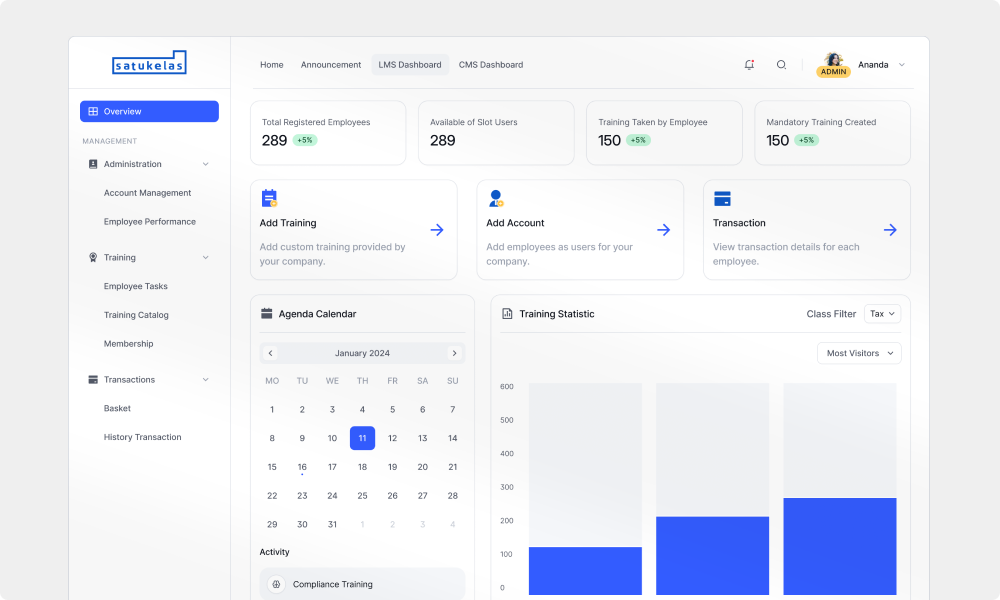Open Employee Tasks

coord(136,286)
